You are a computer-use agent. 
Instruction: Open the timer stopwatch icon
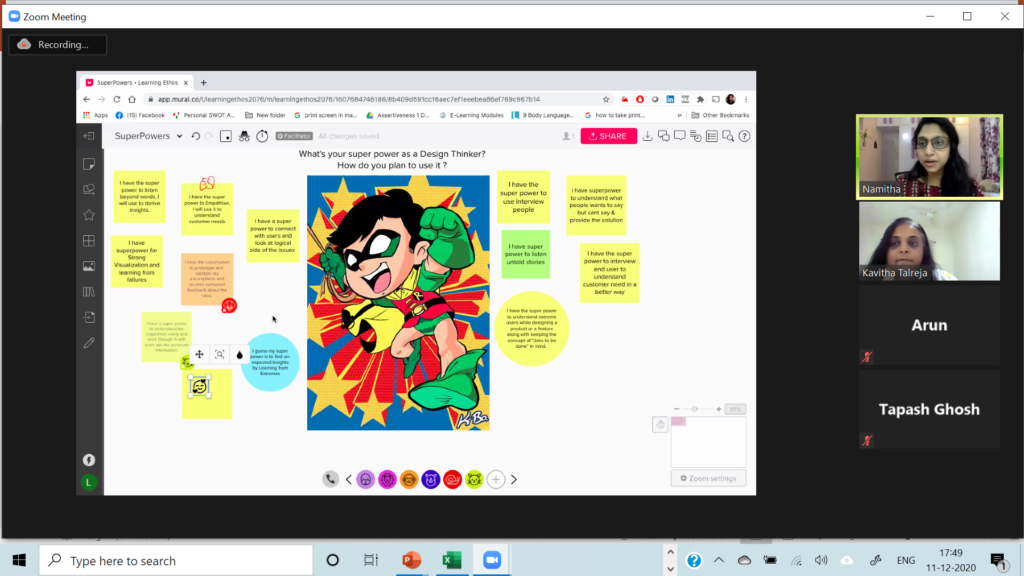pos(262,136)
